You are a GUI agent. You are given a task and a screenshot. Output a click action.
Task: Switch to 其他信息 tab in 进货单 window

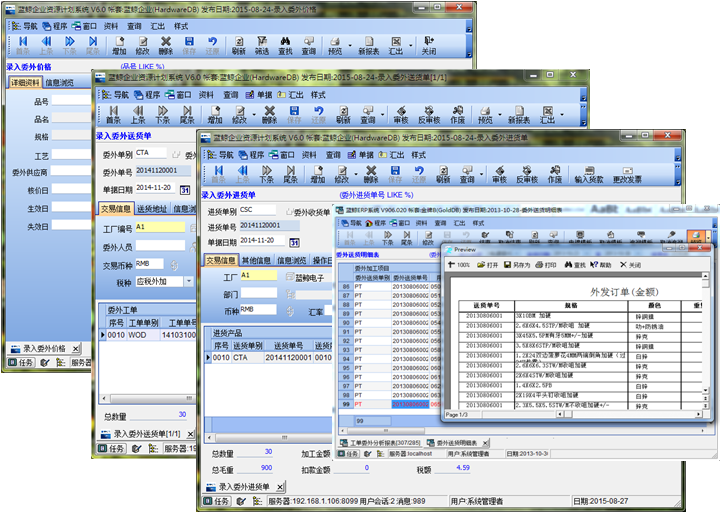pos(256,260)
